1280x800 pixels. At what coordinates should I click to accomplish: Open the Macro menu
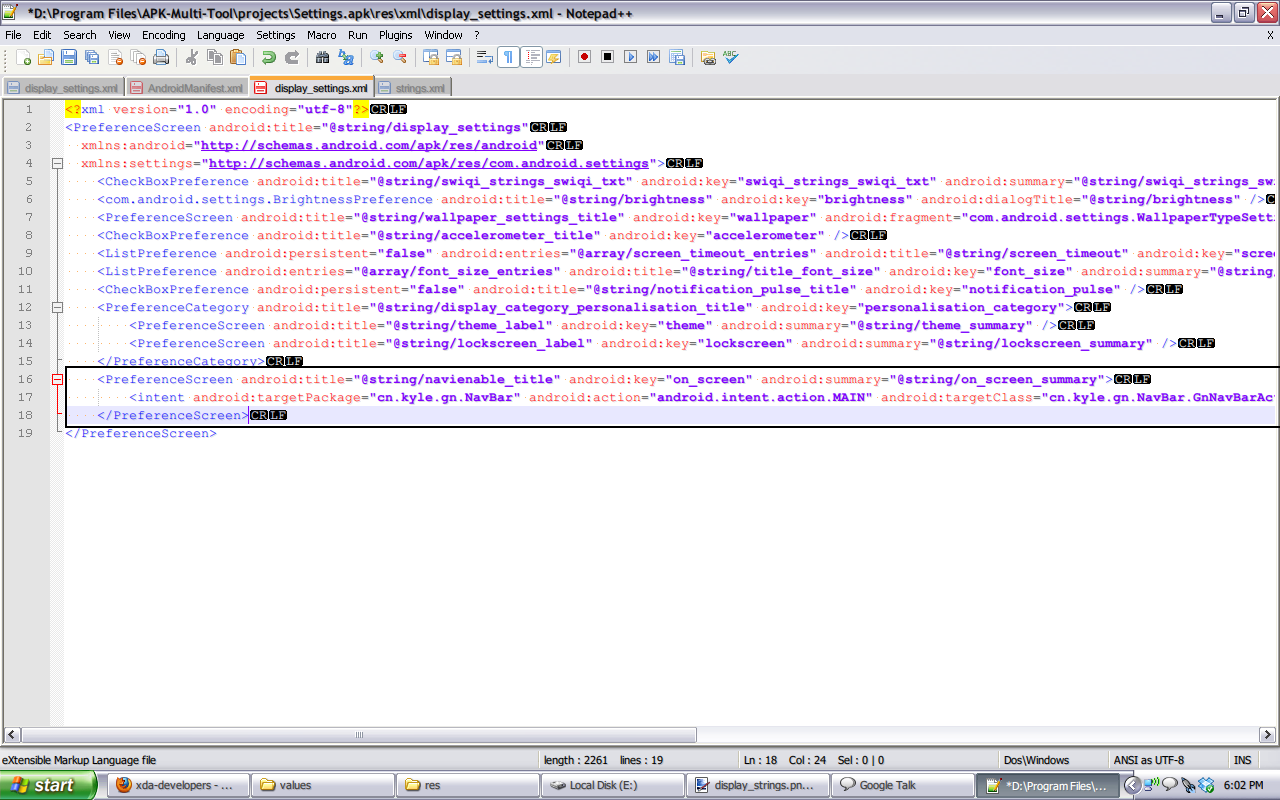(x=322, y=35)
